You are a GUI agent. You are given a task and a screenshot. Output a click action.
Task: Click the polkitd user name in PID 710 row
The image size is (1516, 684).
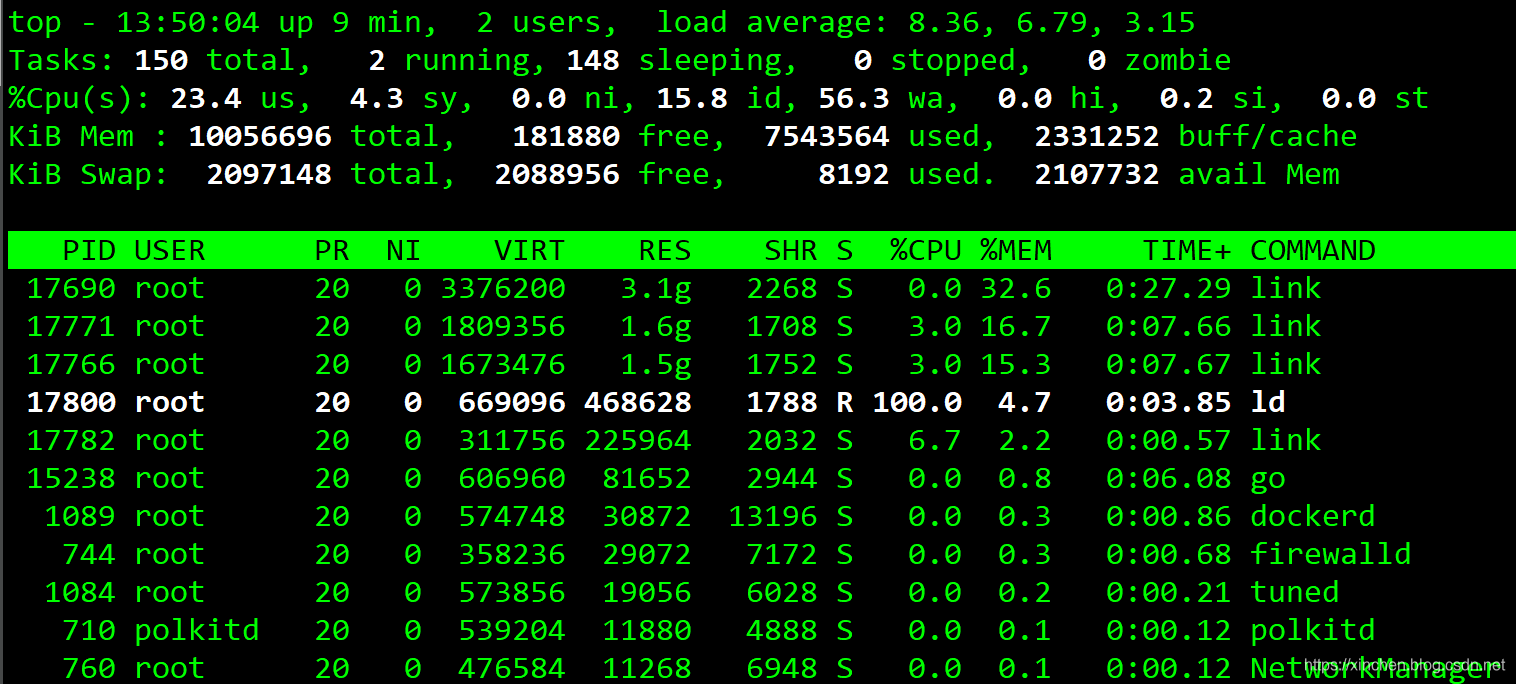click(196, 630)
